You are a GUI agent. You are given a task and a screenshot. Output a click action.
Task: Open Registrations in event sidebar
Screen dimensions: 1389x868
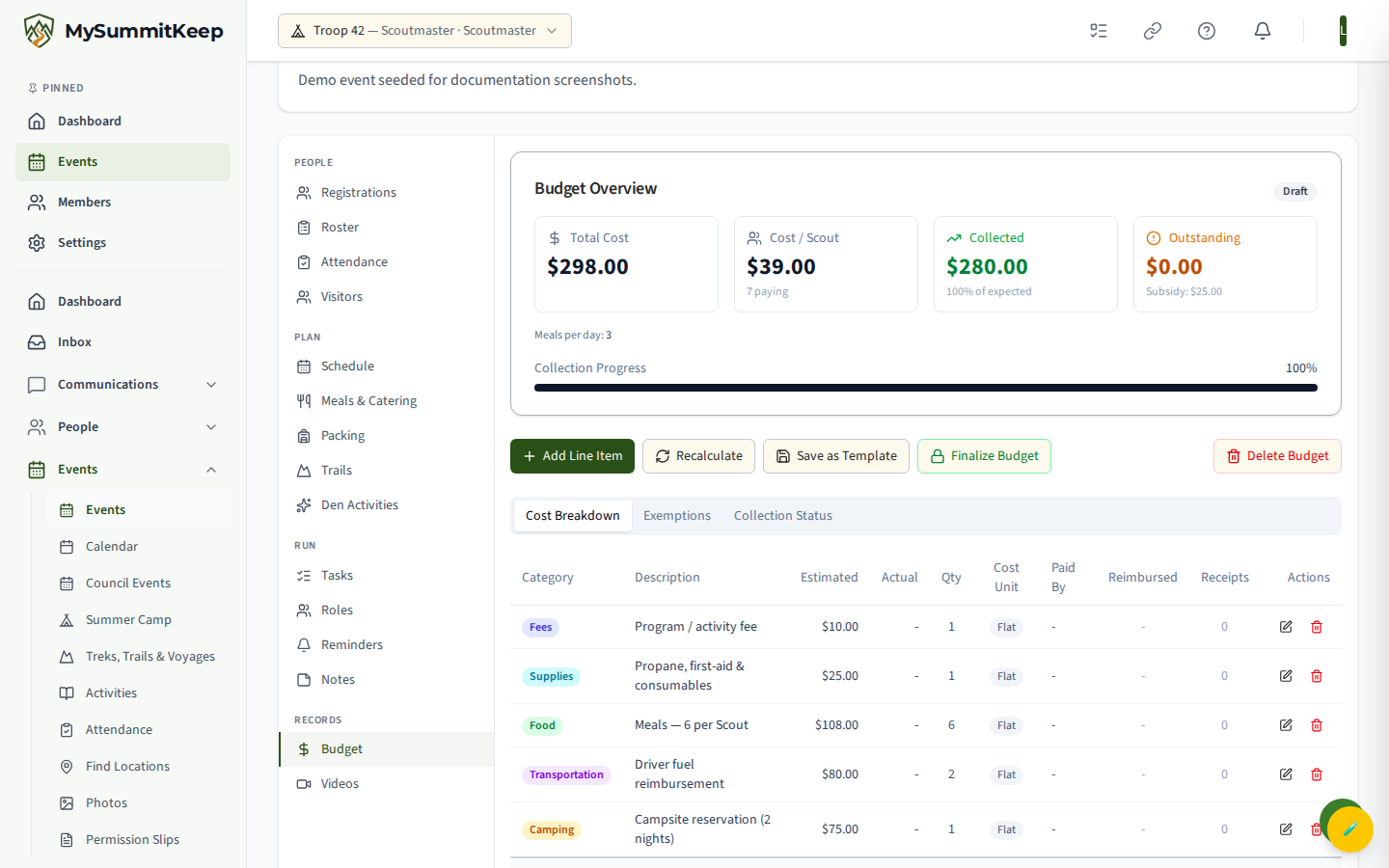386,193
